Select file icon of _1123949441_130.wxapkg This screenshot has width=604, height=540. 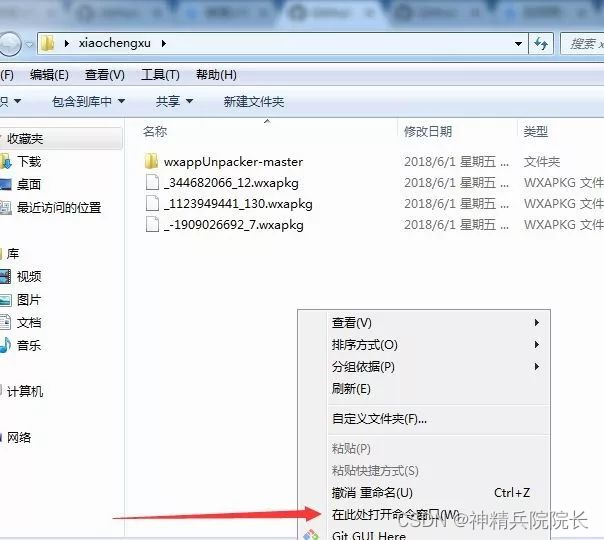152,203
